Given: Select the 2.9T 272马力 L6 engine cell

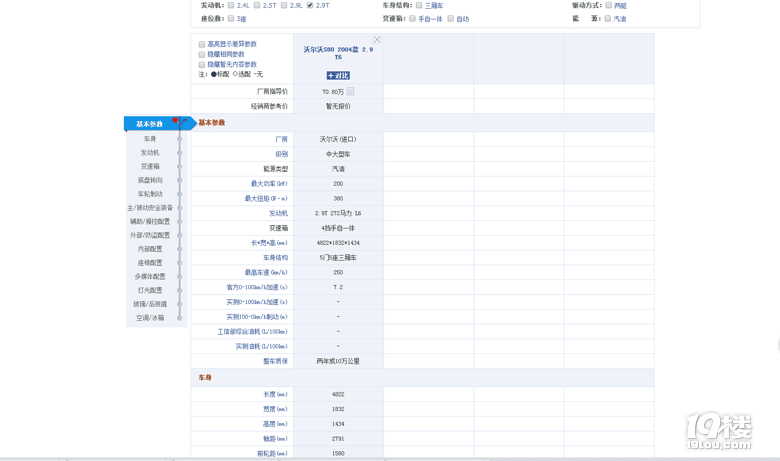Looking at the screenshot, I should [338, 213].
